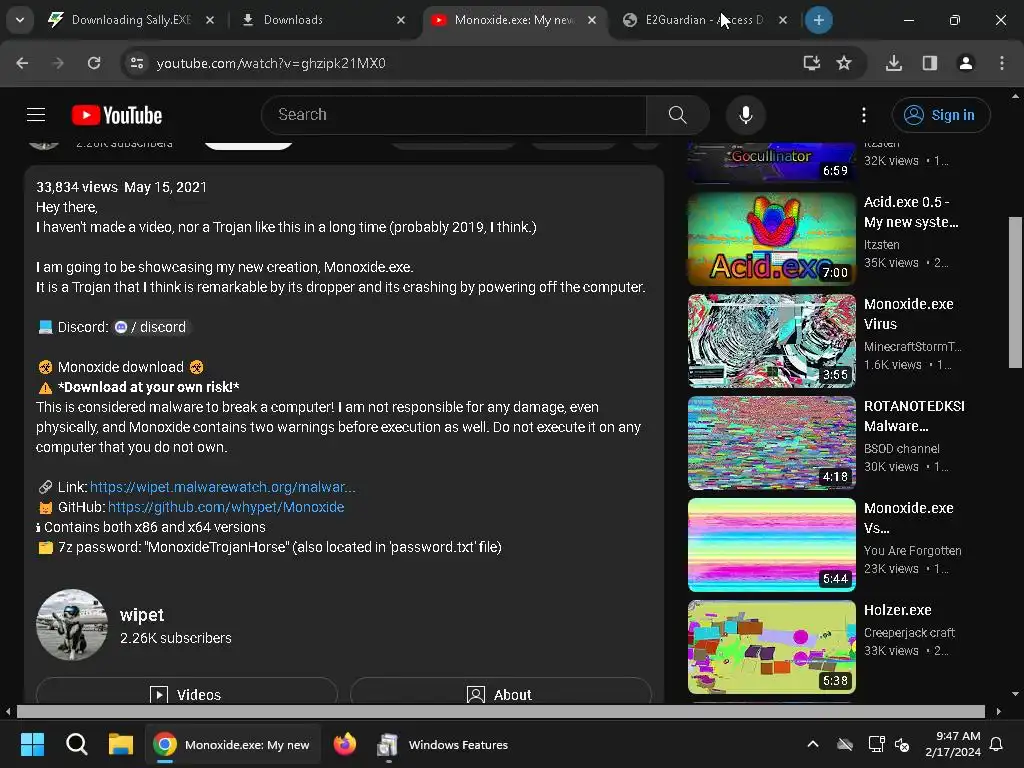1024x768 pixels.
Task: Click the Sign in button
Action: [x=941, y=115]
